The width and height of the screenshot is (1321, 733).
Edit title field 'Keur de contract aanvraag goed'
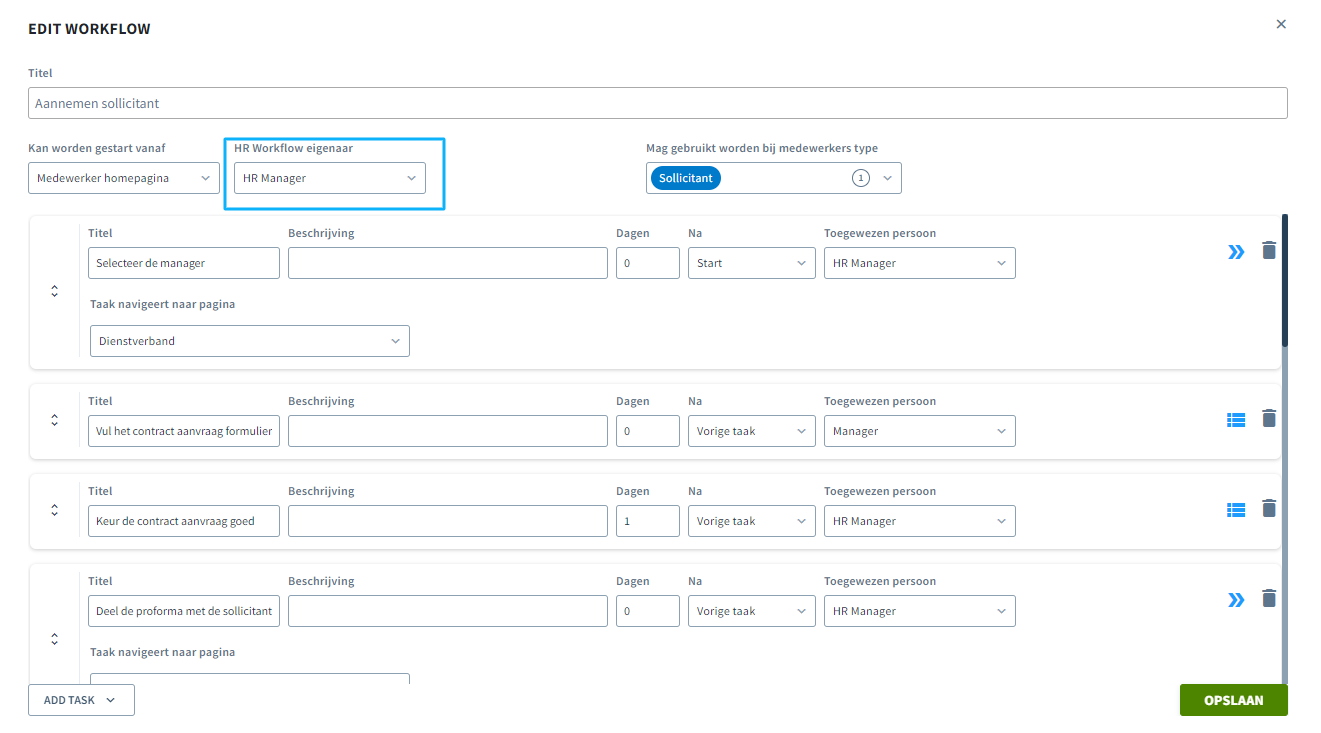point(184,521)
